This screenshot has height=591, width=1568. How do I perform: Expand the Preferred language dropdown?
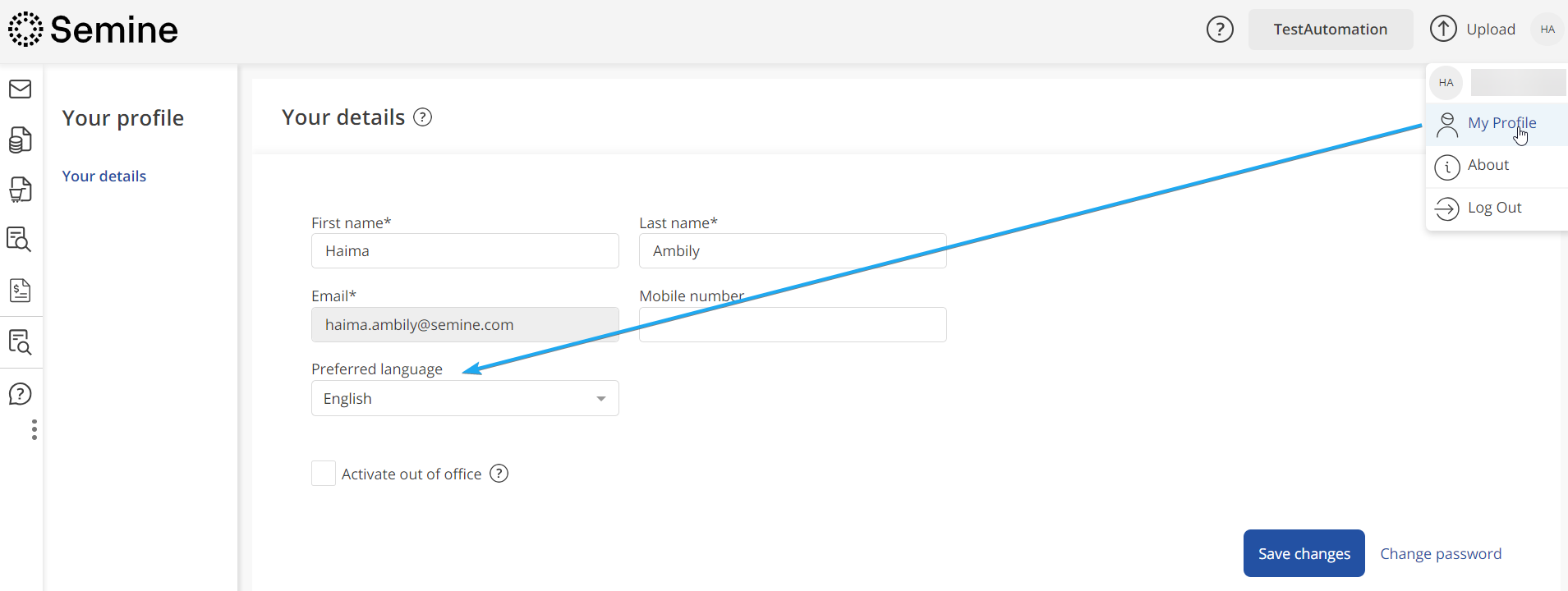point(465,398)
